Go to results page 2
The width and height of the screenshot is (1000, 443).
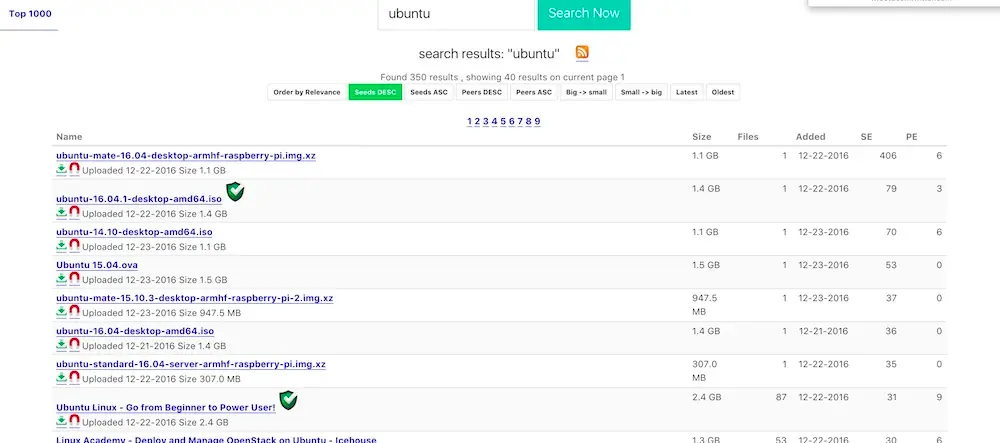coord(478,121)
